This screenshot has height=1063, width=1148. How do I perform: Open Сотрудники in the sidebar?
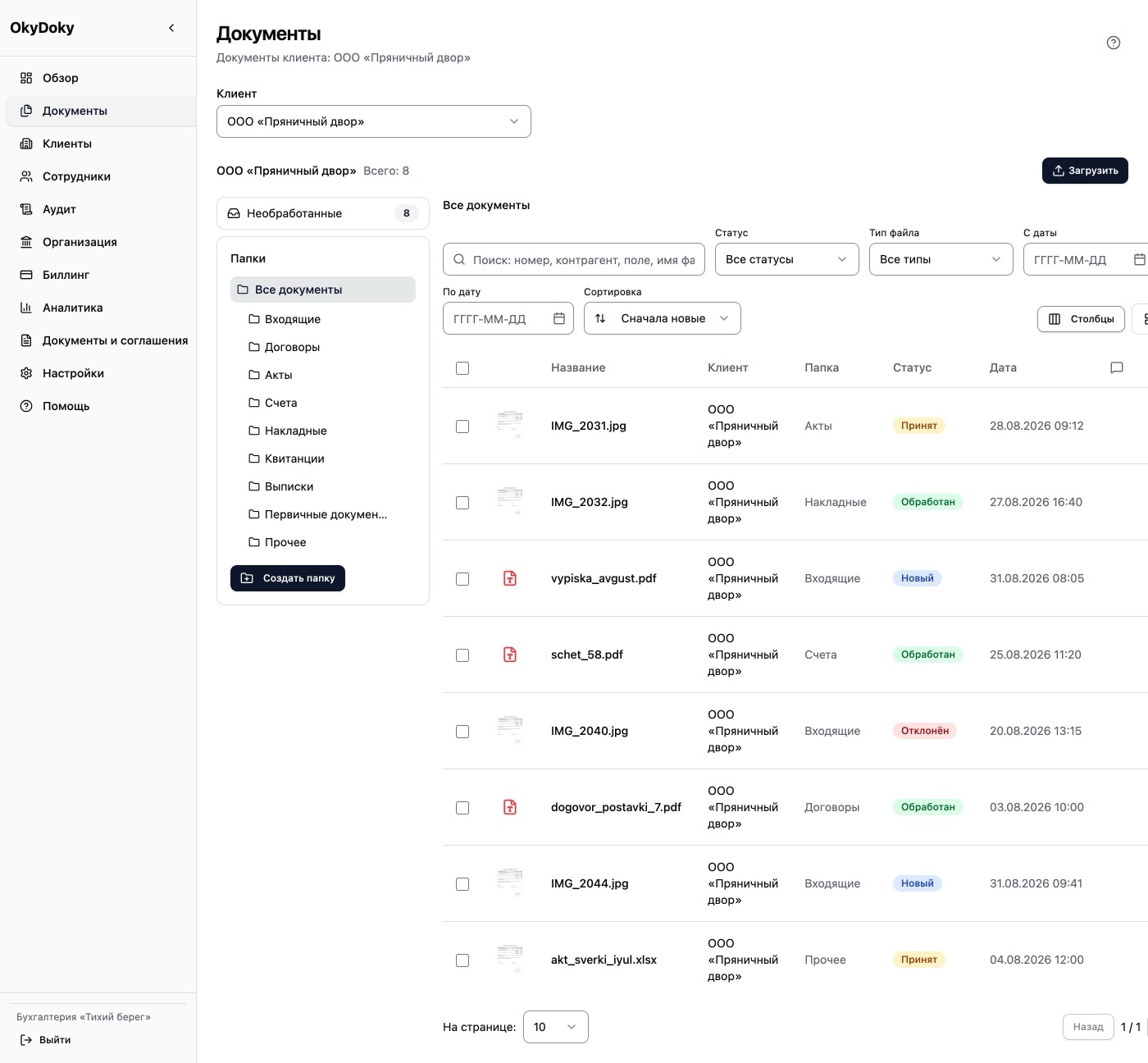[101, 176]
